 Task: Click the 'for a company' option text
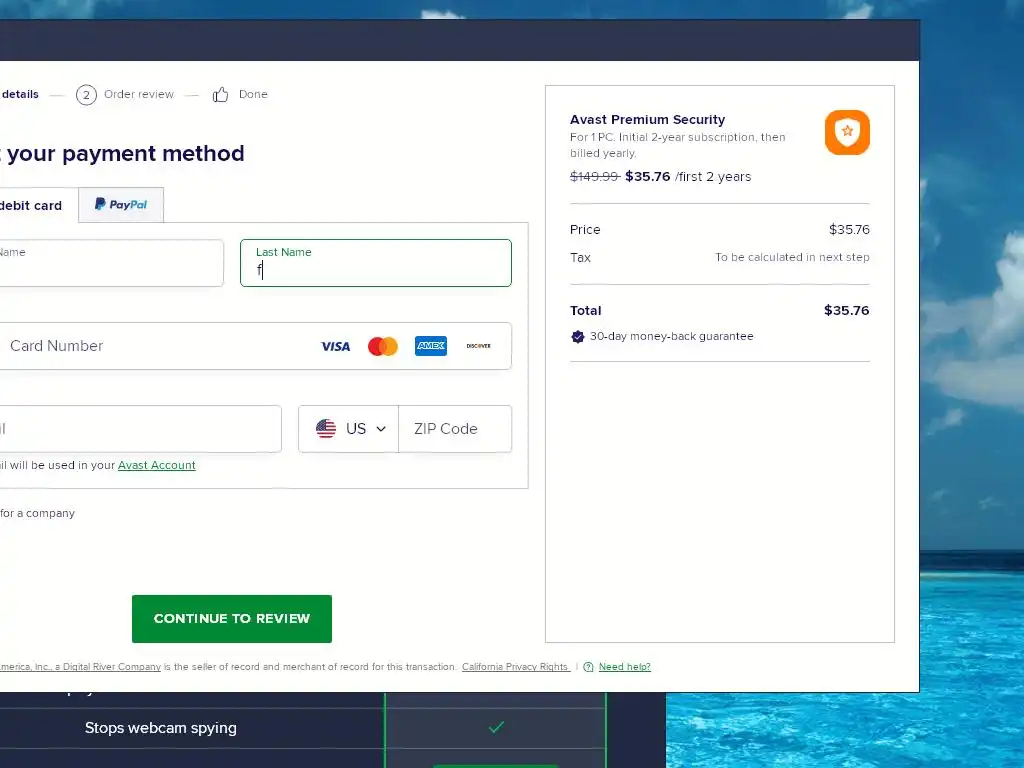coord(37,513)
